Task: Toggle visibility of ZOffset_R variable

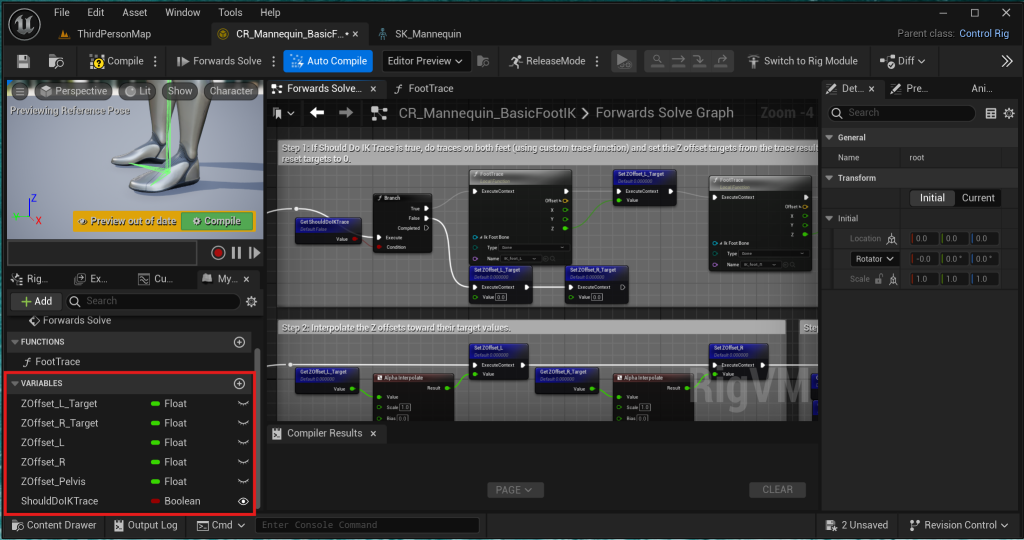Action: pos(244,462)
